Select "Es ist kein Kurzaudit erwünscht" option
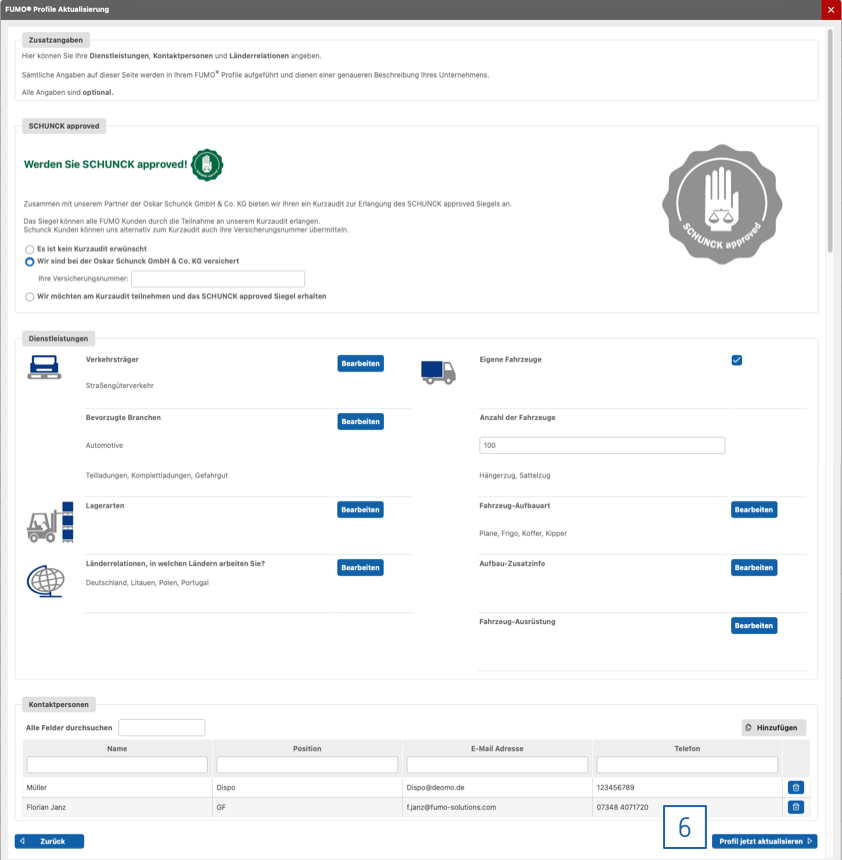 point(30,249)
